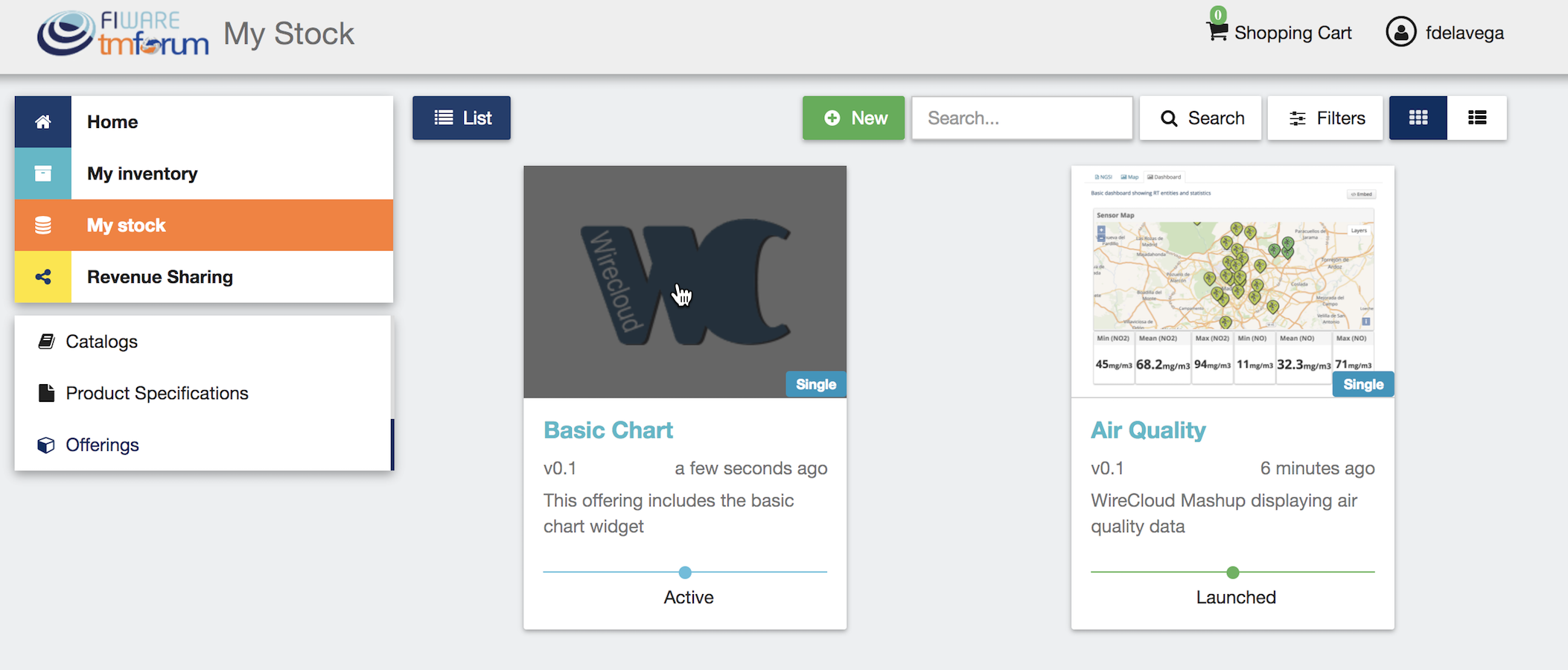Click the green New button
This screenshot has width=1568, height=670.
[x=853, y=118]
